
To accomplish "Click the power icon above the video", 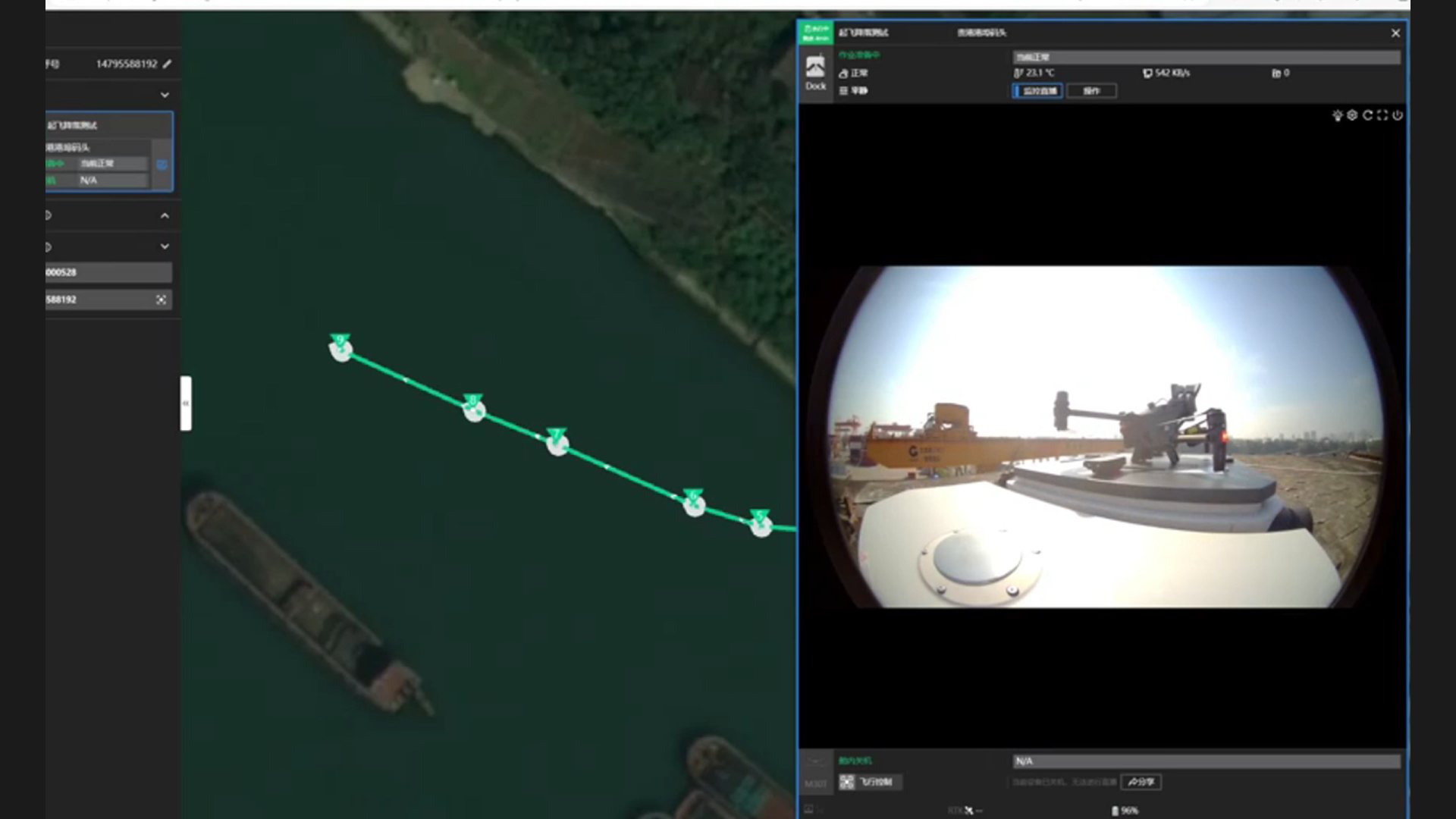I will [x=1398, y=115].
